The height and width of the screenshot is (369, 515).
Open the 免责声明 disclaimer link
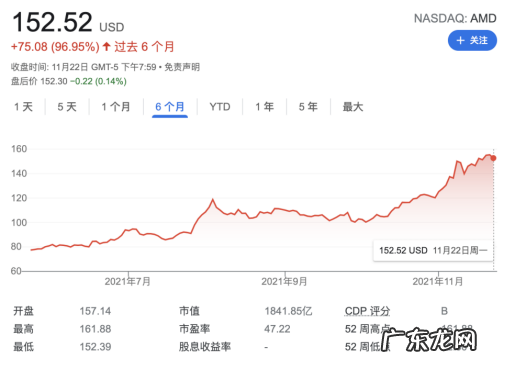pyautogui.click(x=182, y=67)
